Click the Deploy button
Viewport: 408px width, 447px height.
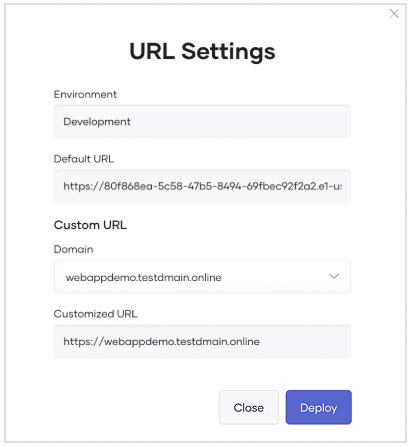318,407
